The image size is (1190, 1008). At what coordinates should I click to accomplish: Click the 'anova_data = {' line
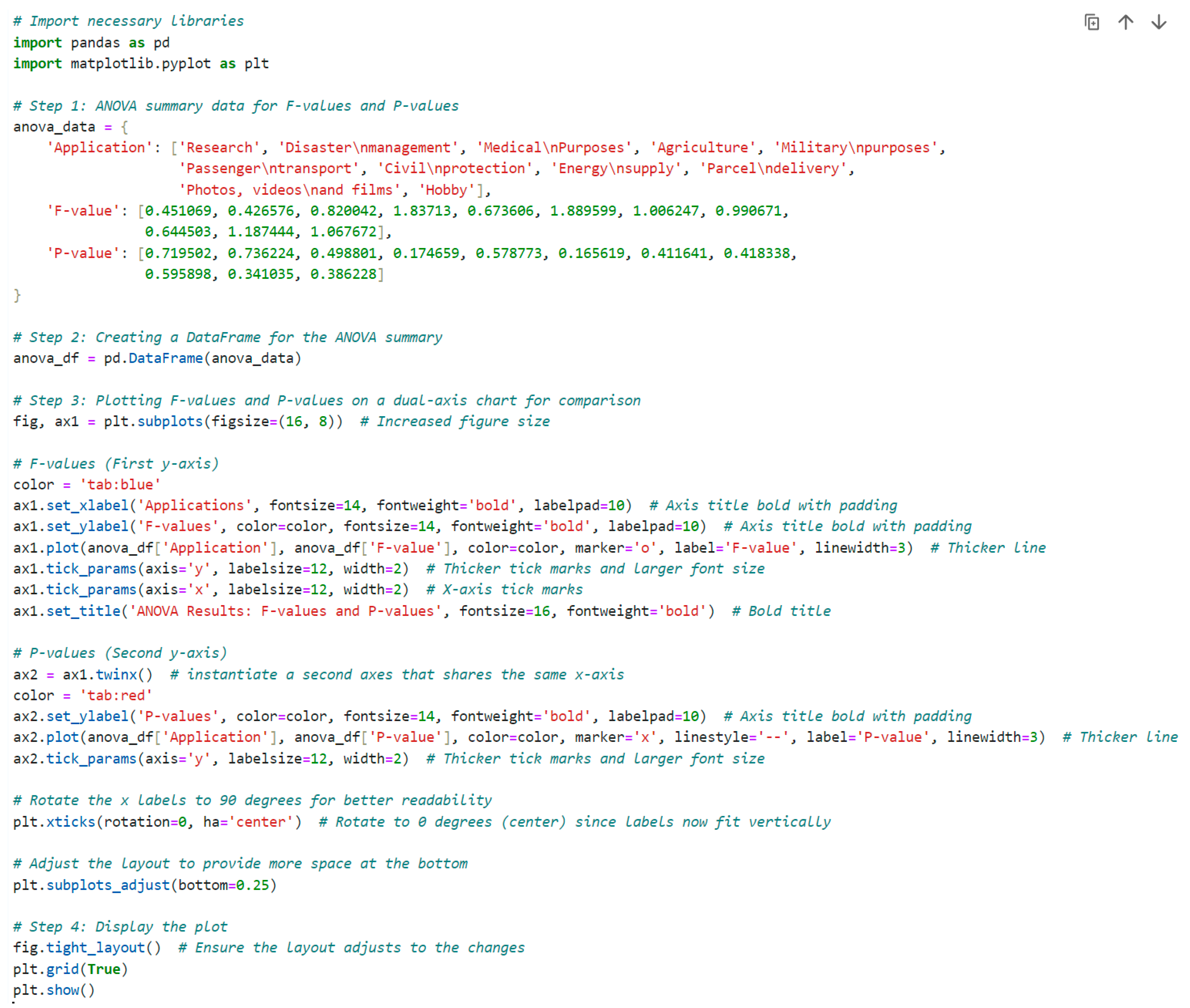click(71, 127)
